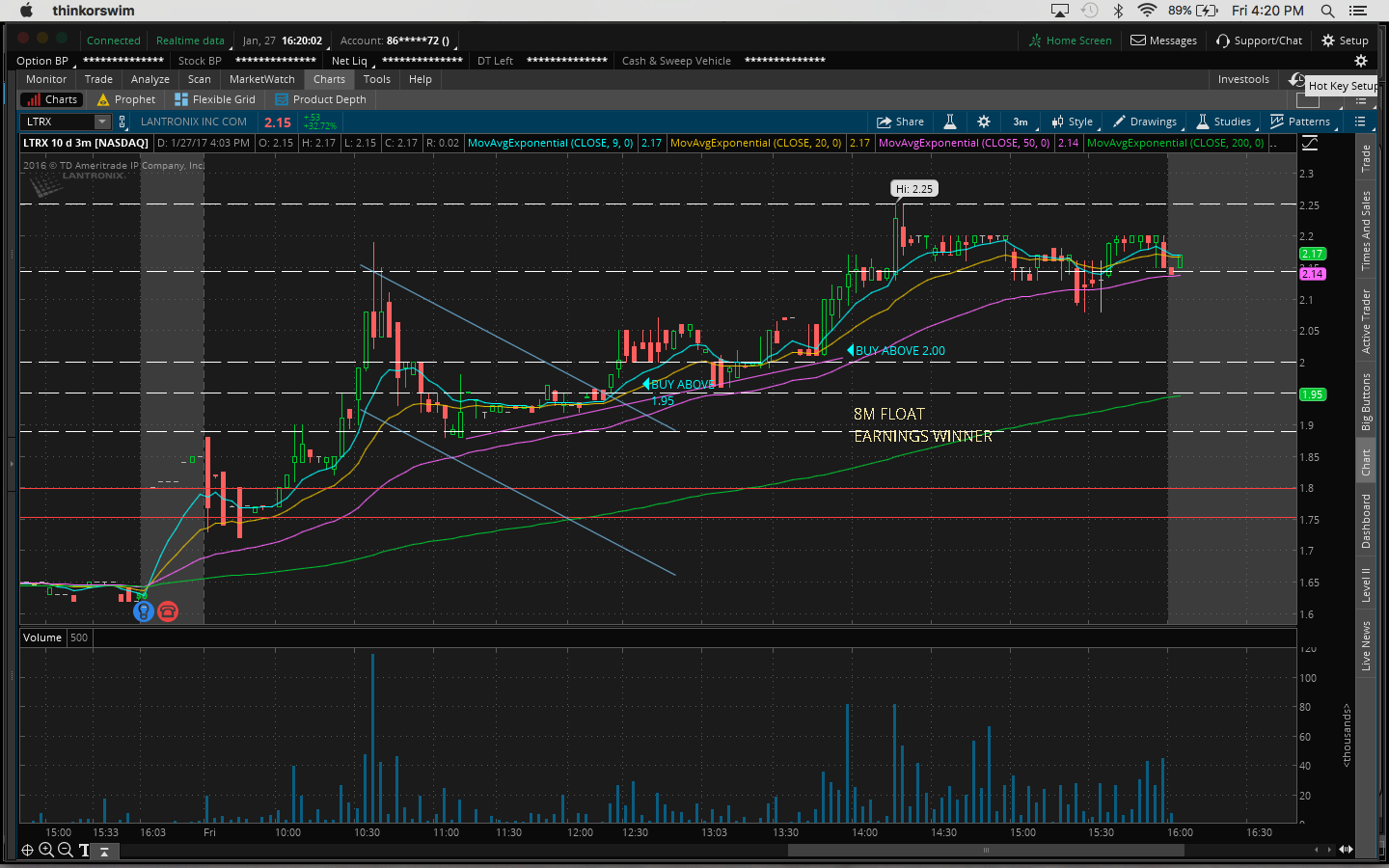Screen dimensions: 1389x868
Task: Expand the 3m timeframe dropdown
Action: pos(1021,122)
